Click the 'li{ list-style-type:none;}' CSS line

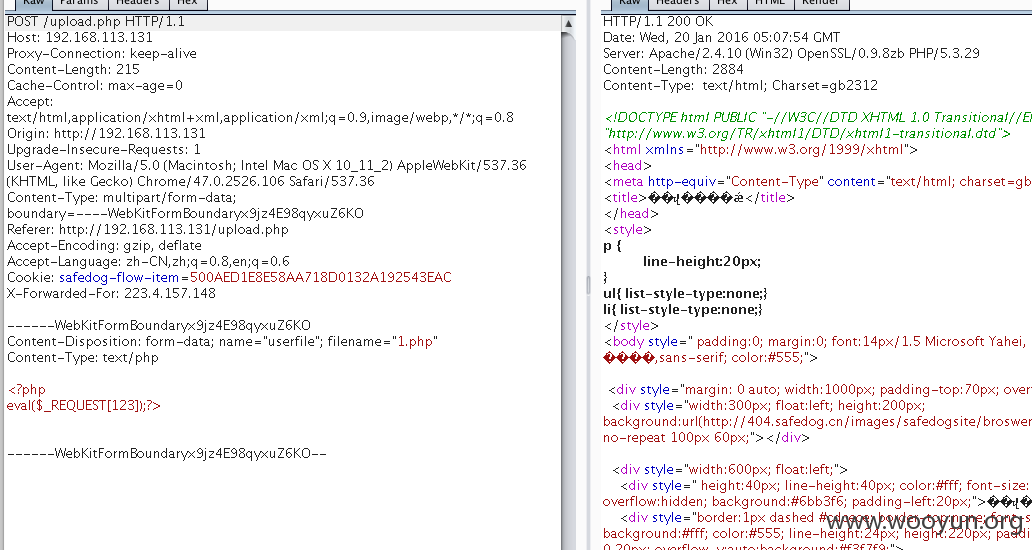(x=683, y=310)
